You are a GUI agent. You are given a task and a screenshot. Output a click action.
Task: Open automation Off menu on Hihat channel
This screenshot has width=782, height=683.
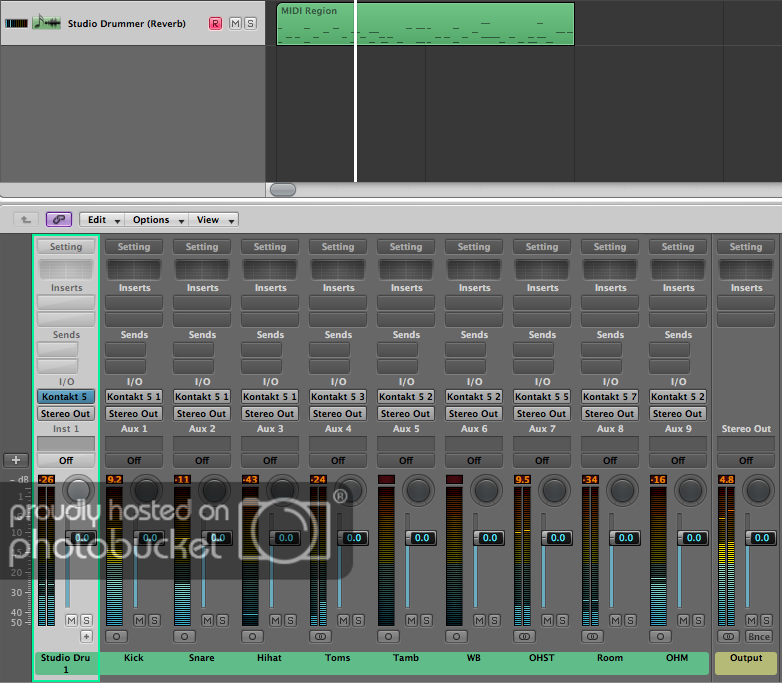[x=270, y=460]
